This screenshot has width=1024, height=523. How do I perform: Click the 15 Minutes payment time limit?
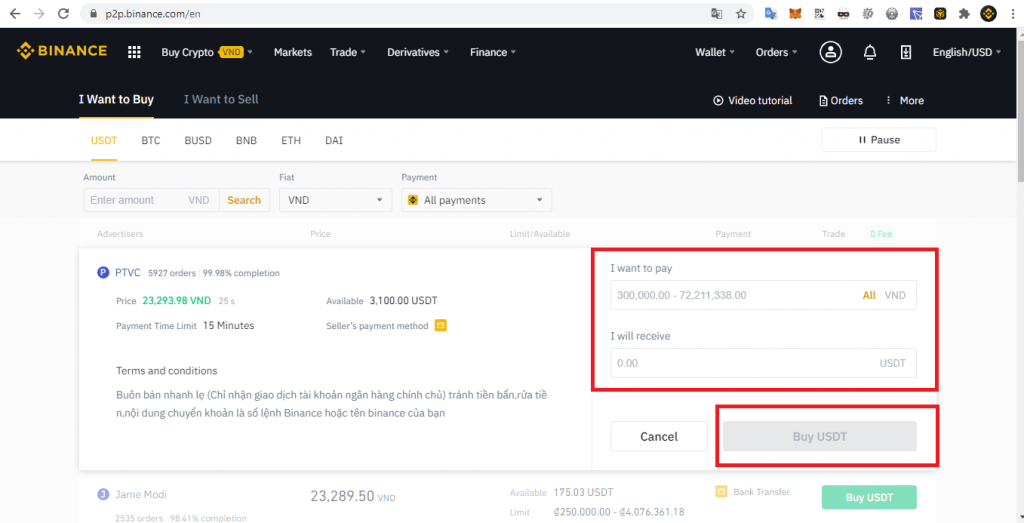click(229, 325)
